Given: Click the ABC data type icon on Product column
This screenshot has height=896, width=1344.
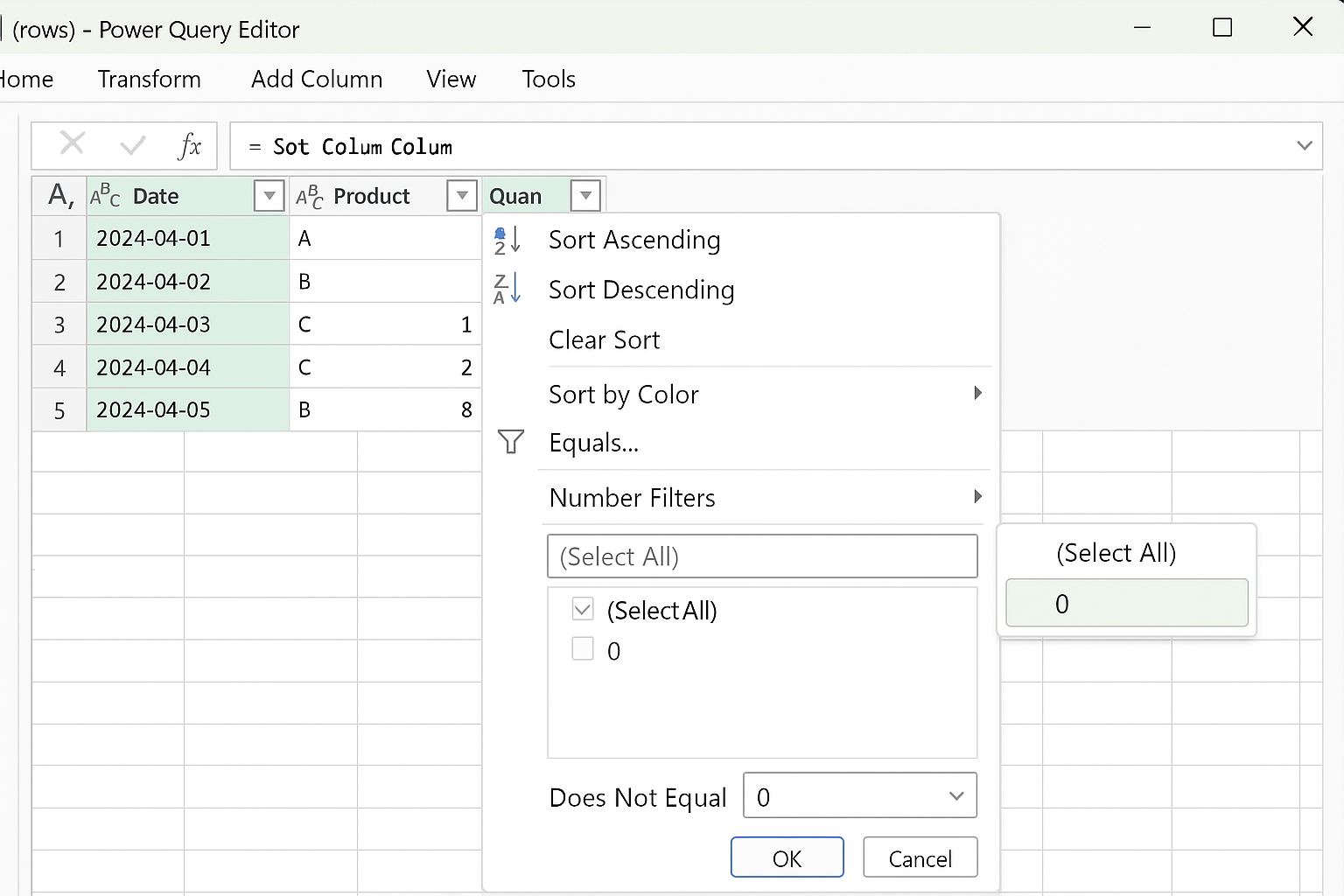Looking at the screenshot, I should point(310,196).
